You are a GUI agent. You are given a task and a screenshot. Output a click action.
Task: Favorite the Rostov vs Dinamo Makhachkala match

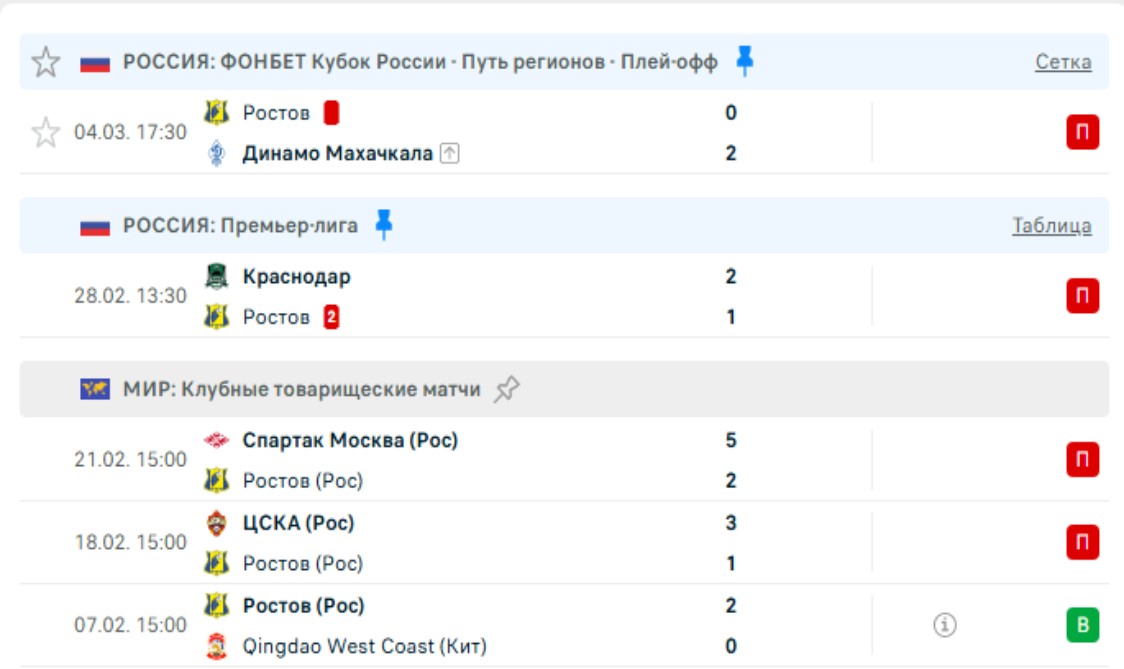(46, 132)
